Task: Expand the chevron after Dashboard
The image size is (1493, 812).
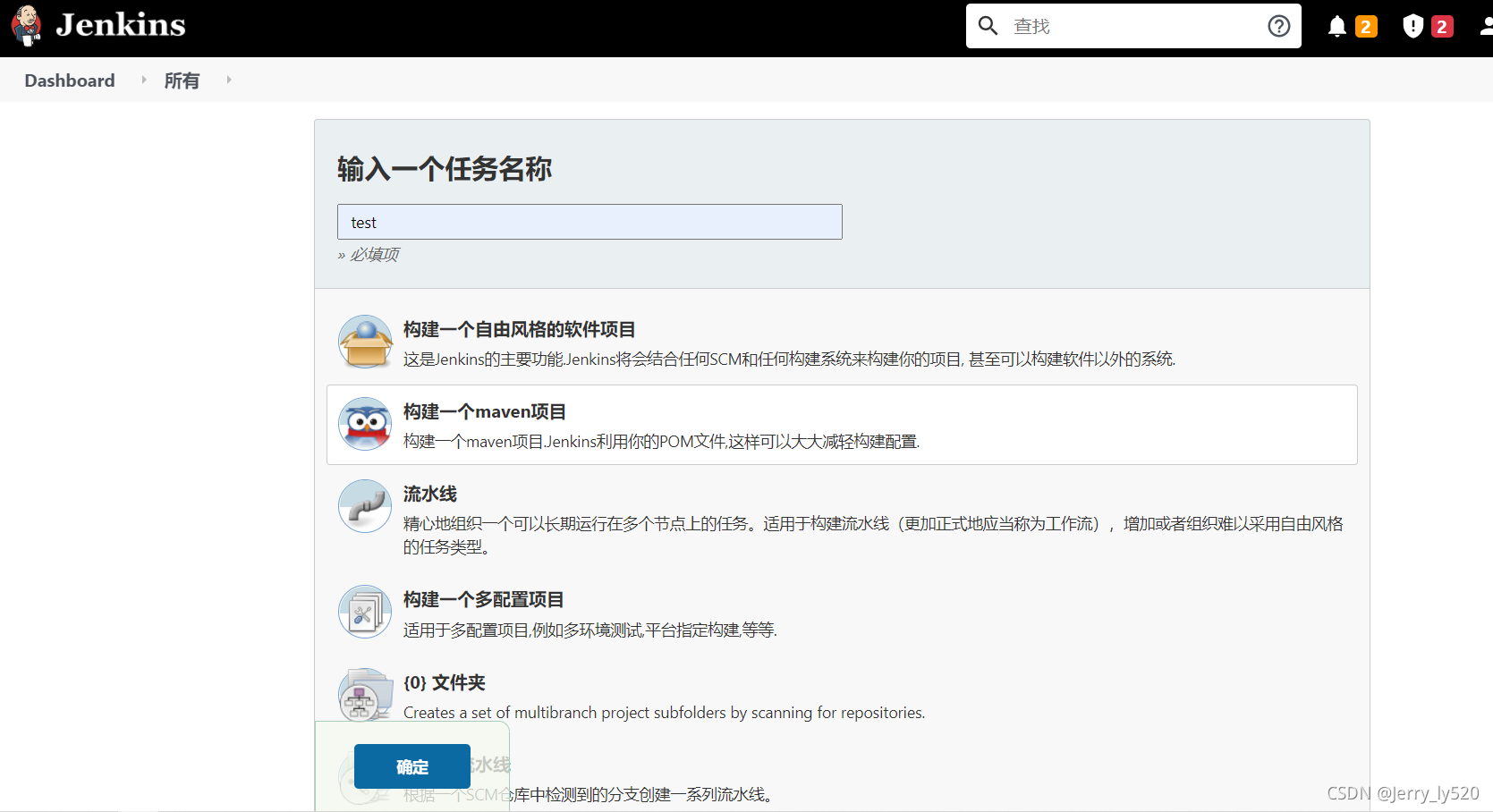Action: coord(143,80)
